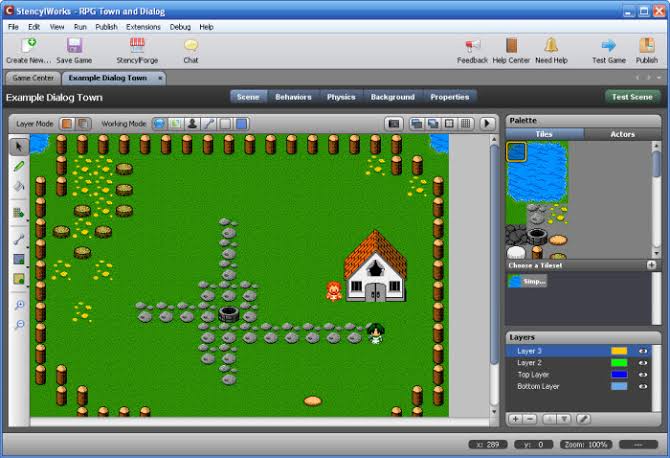Select the arrow selection tool

click(x=18, y=147)
